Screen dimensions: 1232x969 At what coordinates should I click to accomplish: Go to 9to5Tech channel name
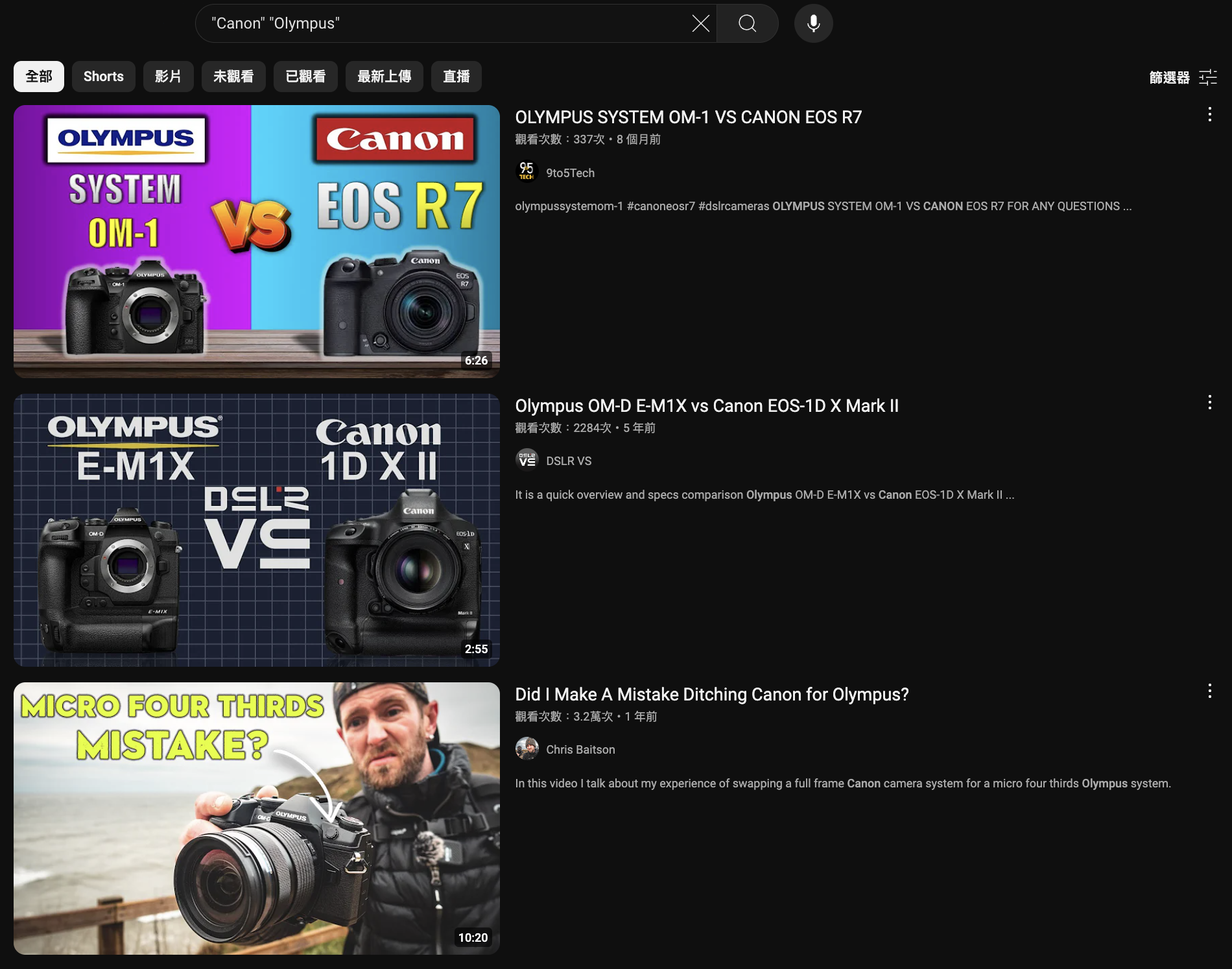click(x=570, y=173)
